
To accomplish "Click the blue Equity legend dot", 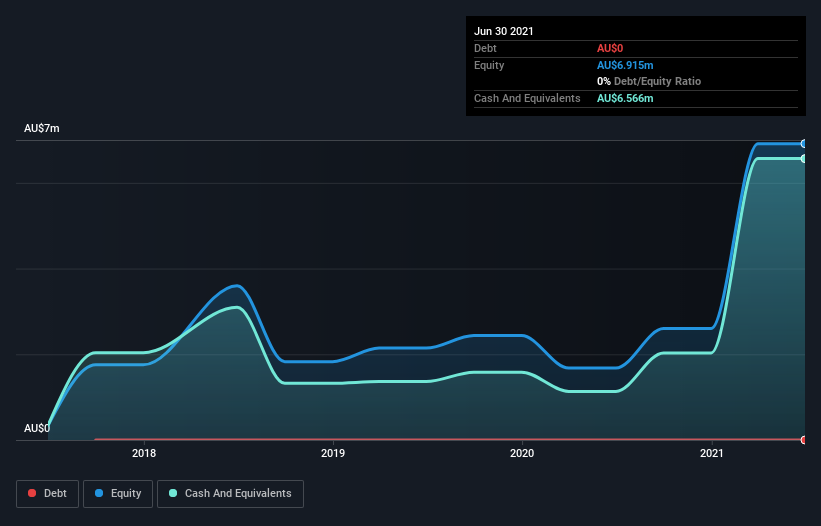I will click(x=99, y=493).
